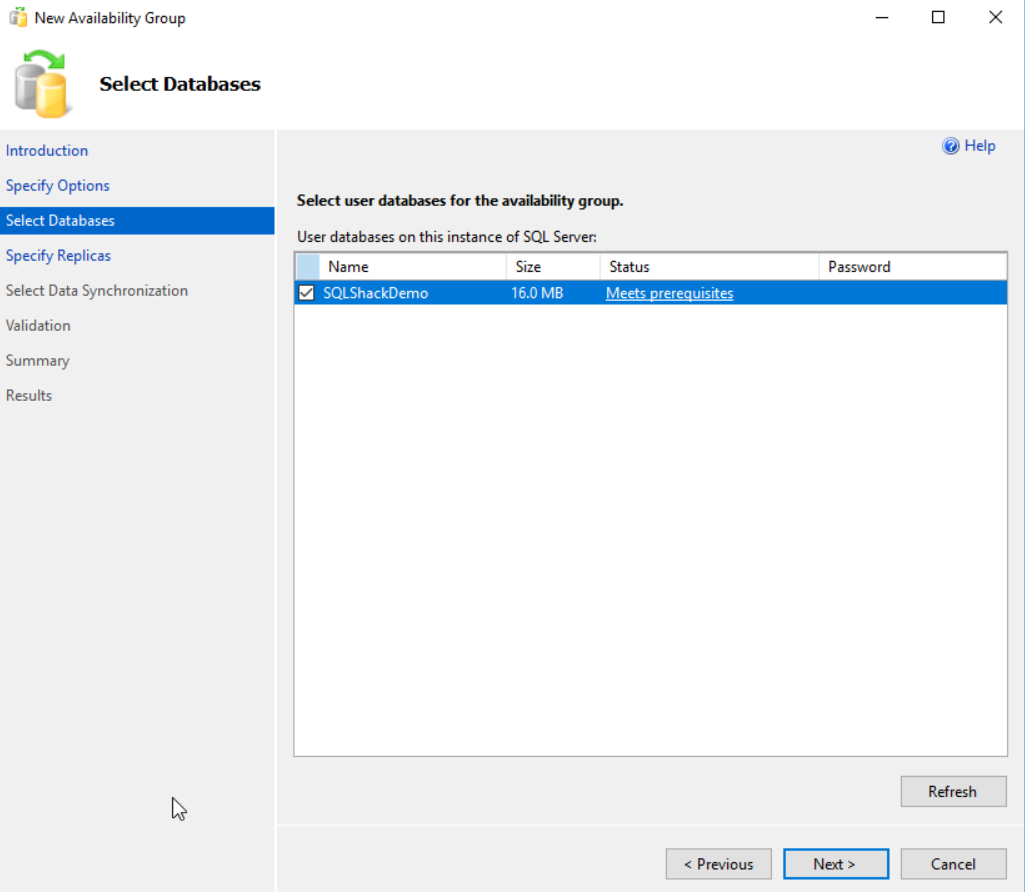Uncheck the SQLShackDemo database checkbox
This screenshot has height=892, width=1025.
pos(306,293)
